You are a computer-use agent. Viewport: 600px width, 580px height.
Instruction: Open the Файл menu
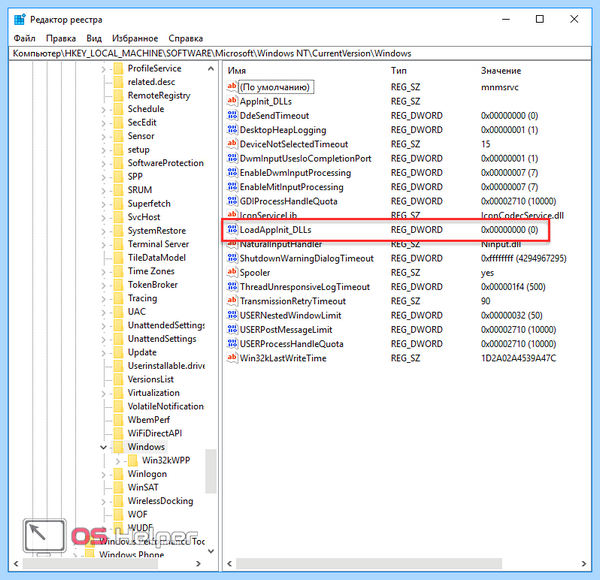click(24, 38)
